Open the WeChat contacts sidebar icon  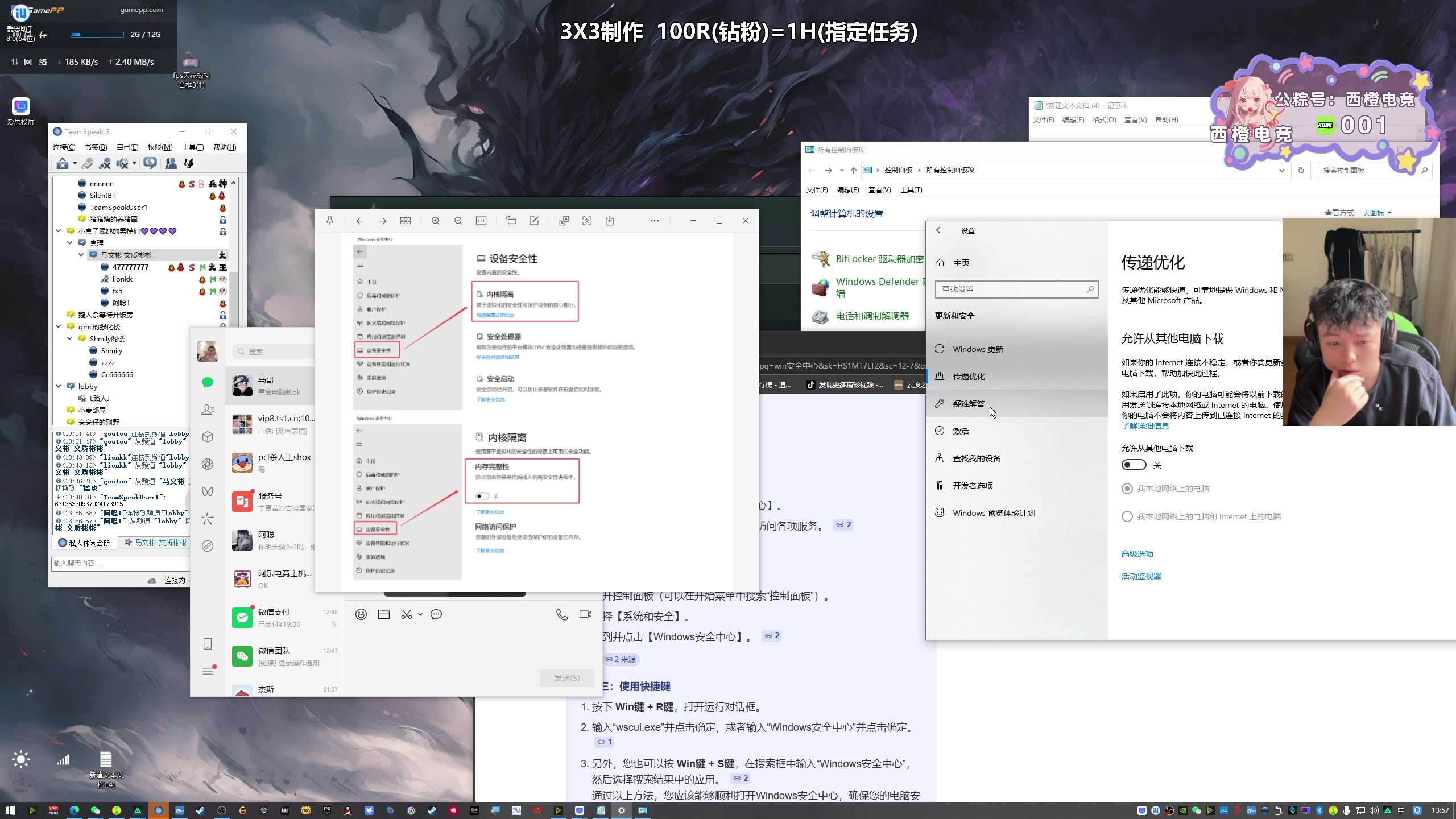pyautogui.click(x=208, y=409)
